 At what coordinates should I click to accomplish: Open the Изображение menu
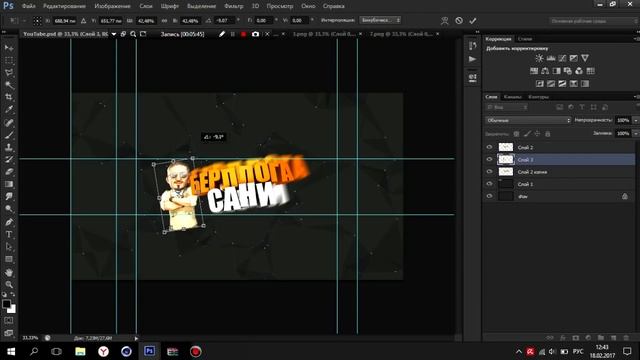point(112,6)
